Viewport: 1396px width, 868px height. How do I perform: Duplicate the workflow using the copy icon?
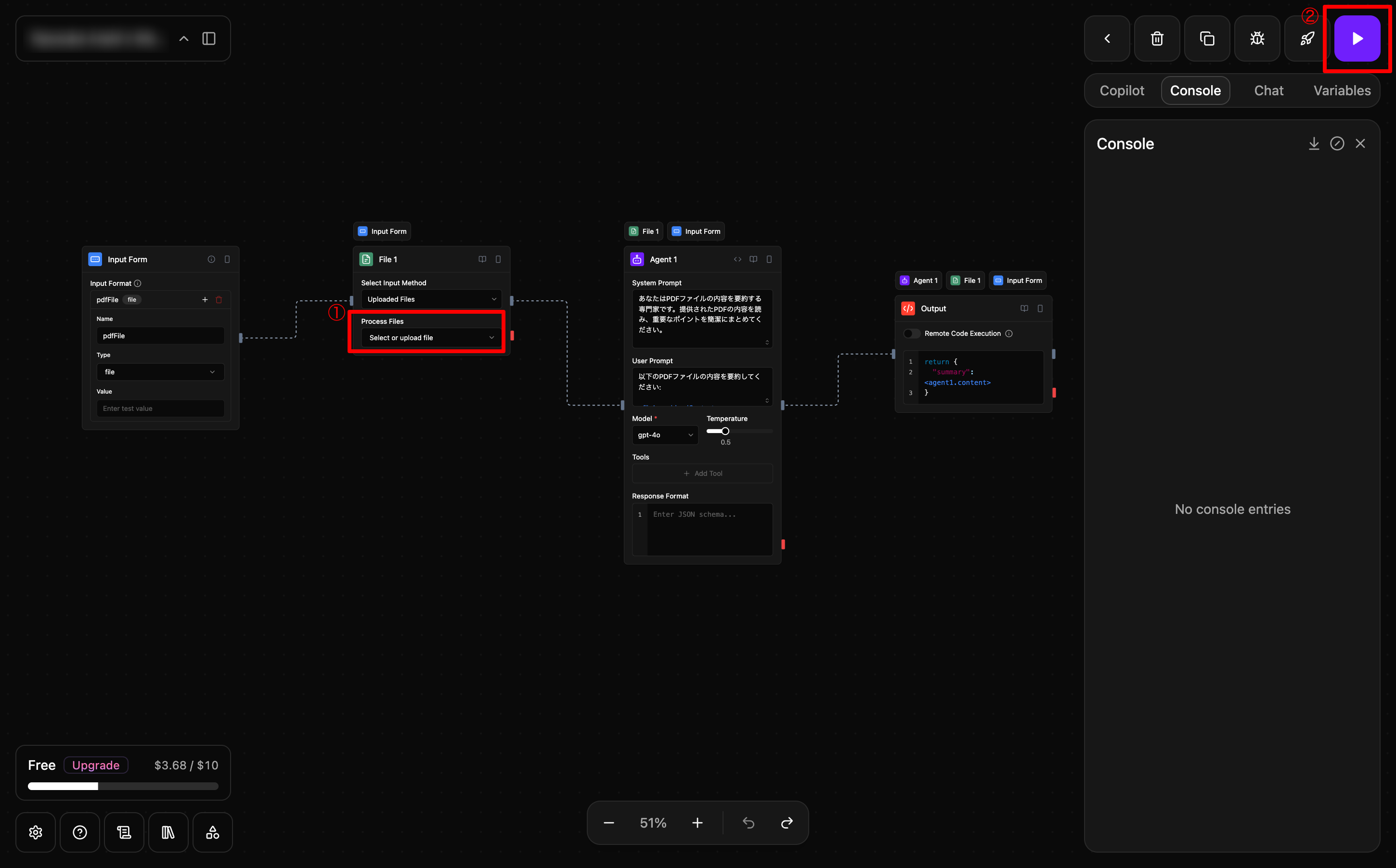click(x=1207, y=38)
